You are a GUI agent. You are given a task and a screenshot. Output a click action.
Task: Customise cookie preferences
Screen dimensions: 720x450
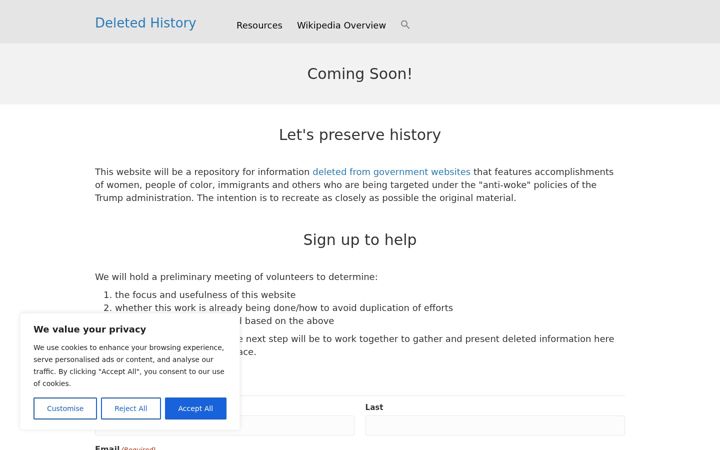(x=65, y=408)
